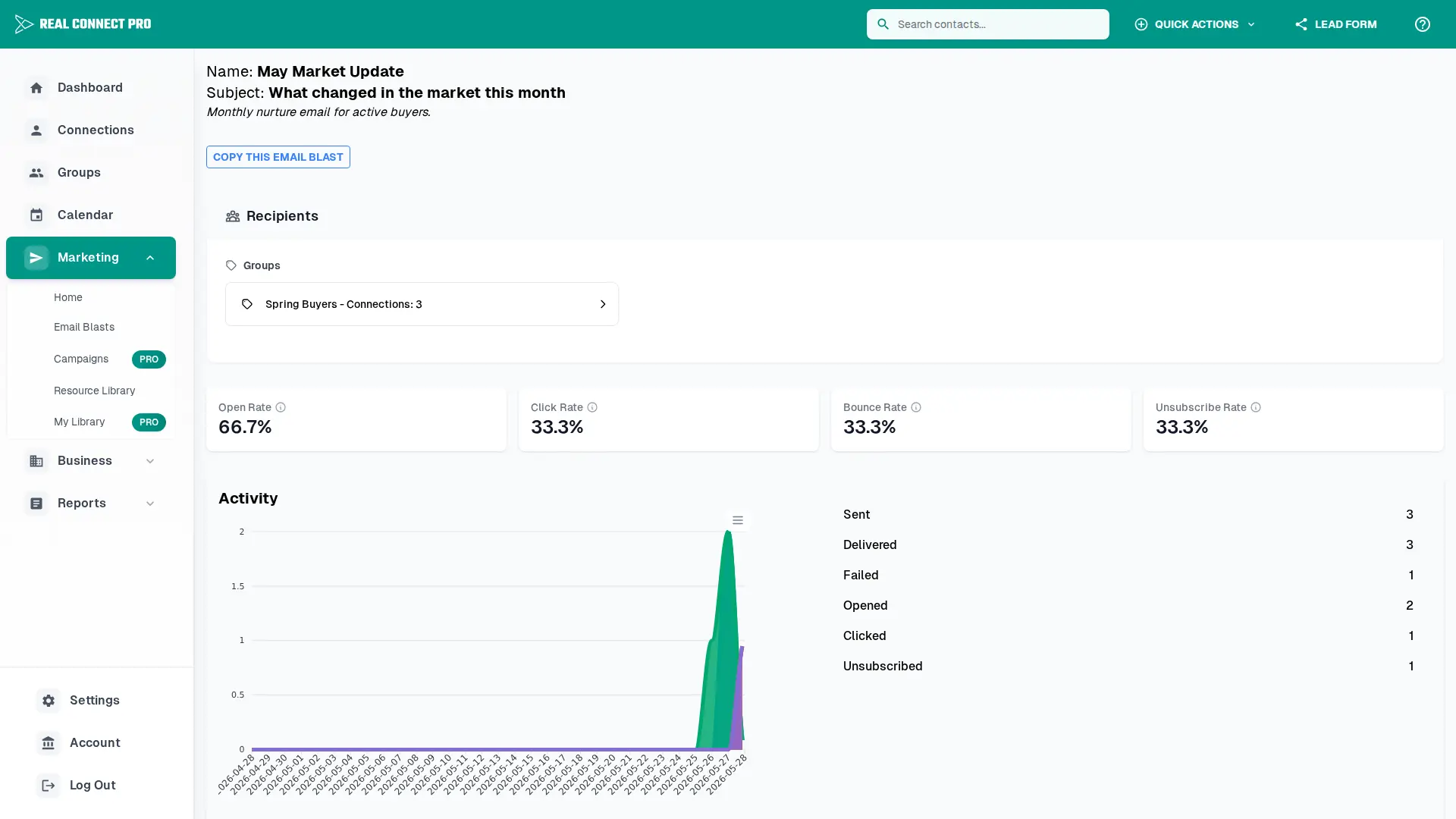Click the Open Rate info icon
This screenshot has height=819, width=1456.
pyautogui.click(x=281, y=407)
